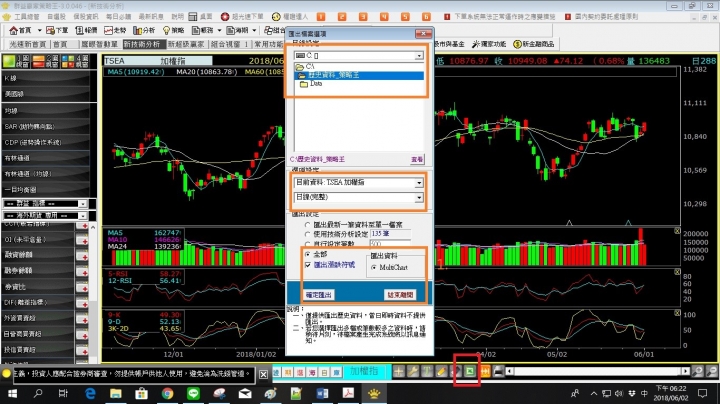Viewport: 720px width, 404px height.
Task: Open 桌面 desktop layout icon in menu bar
Action: 200,17
